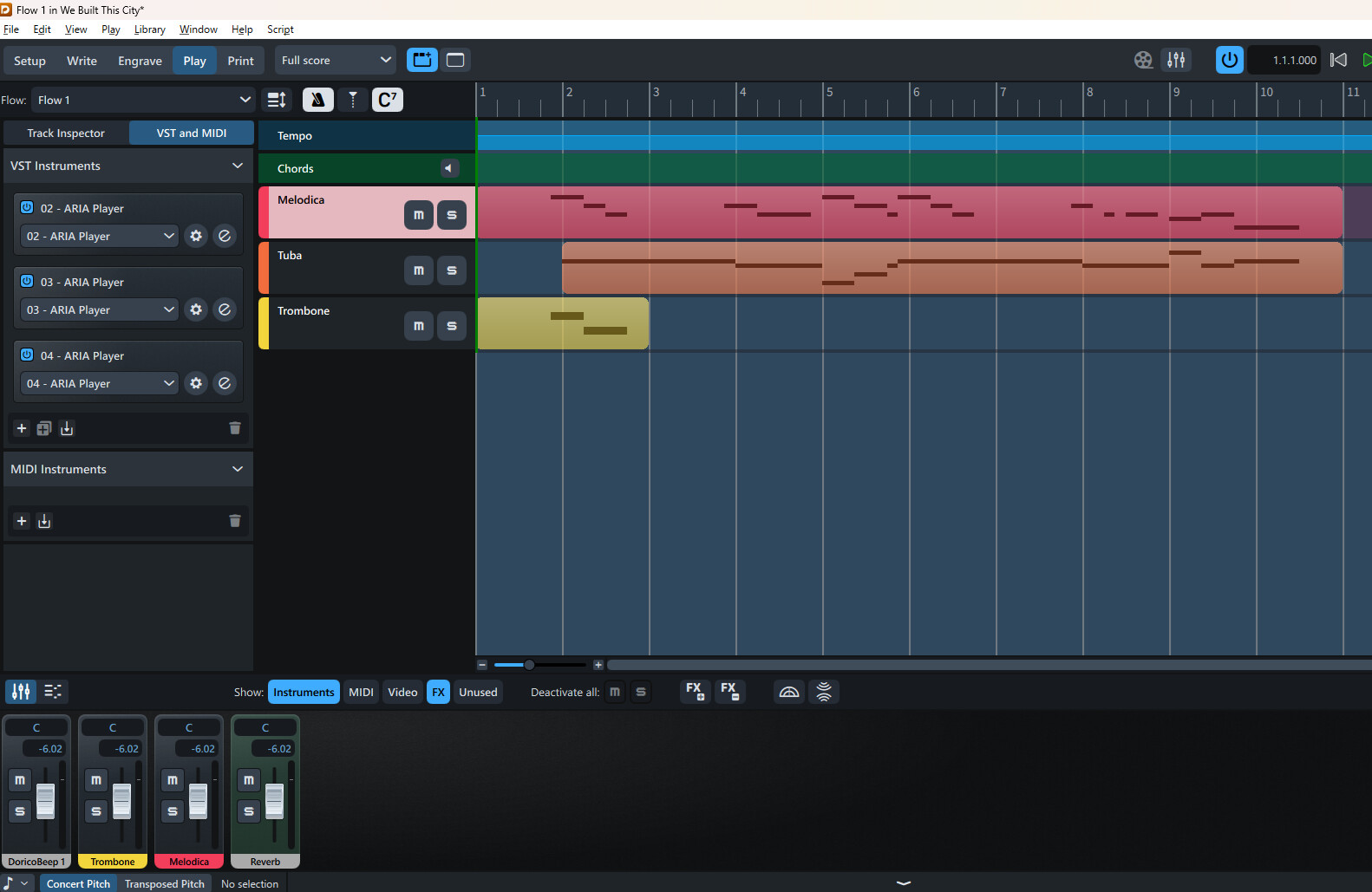This screenshot has width=1372, height=892.
Task: Toggle the C7 chord track button
Action: [x=388, y=100]
